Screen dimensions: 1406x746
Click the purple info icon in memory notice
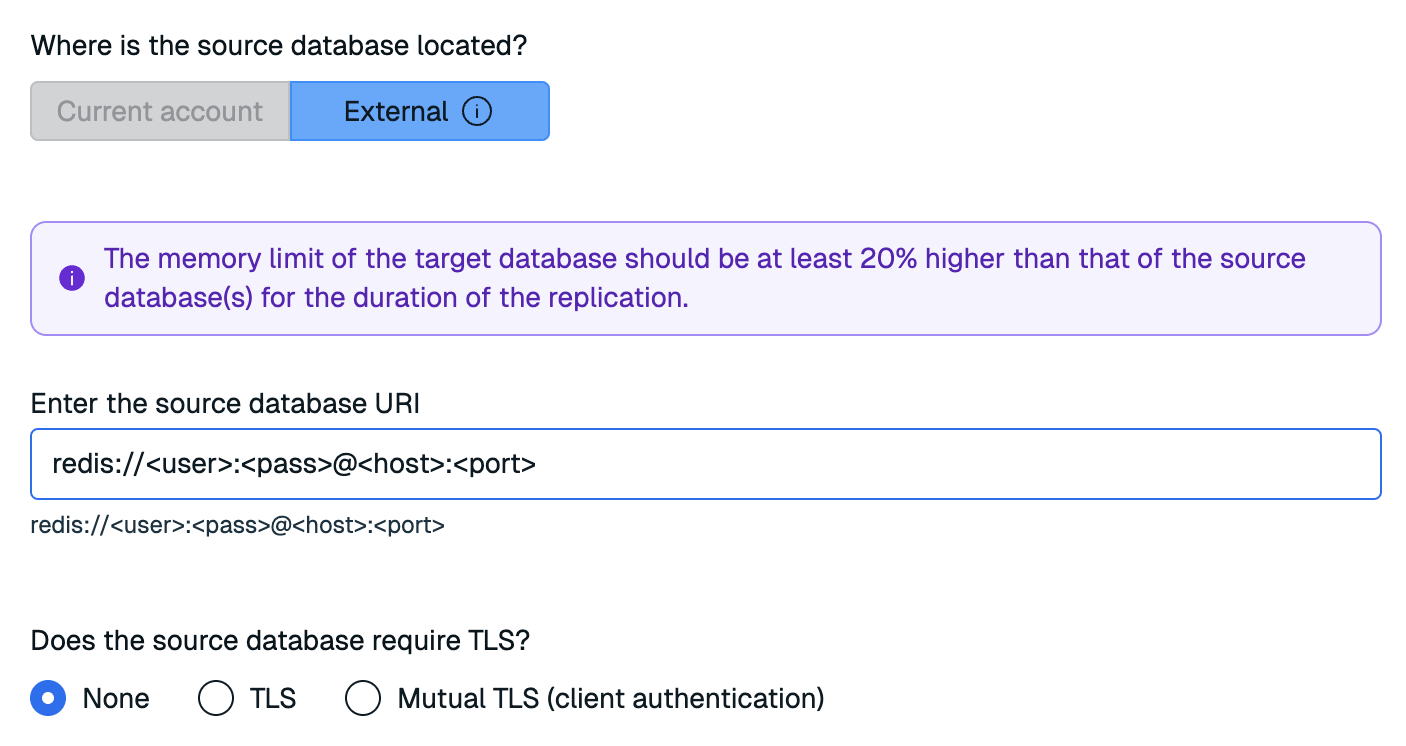click(72, 278)
